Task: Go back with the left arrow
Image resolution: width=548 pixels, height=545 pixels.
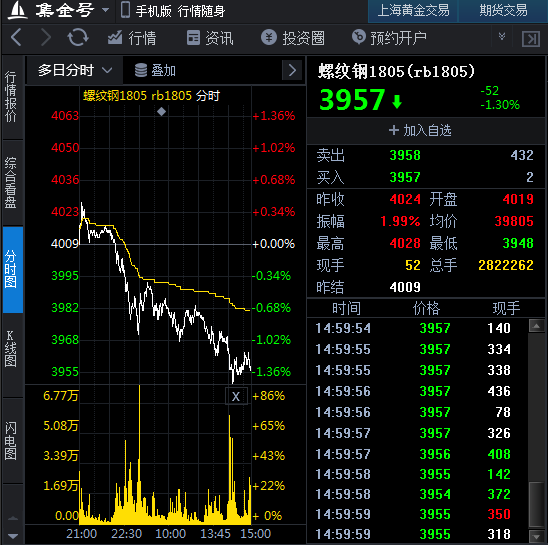Action: pos(16,37)
